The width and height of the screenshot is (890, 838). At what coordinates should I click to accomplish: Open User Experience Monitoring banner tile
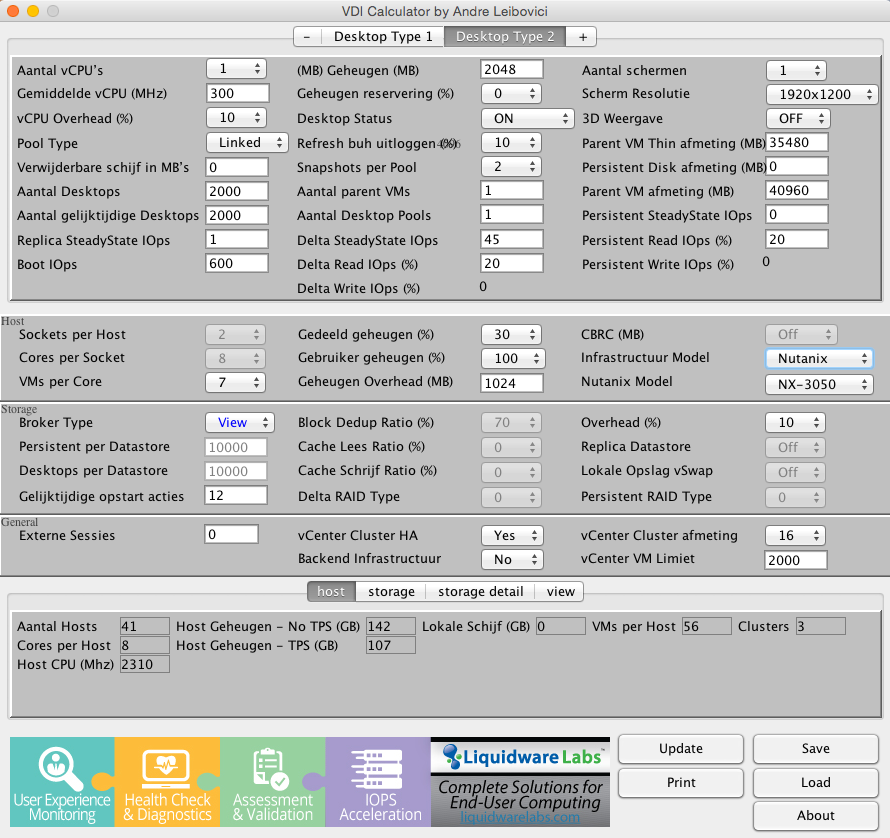tap(62, 782)
